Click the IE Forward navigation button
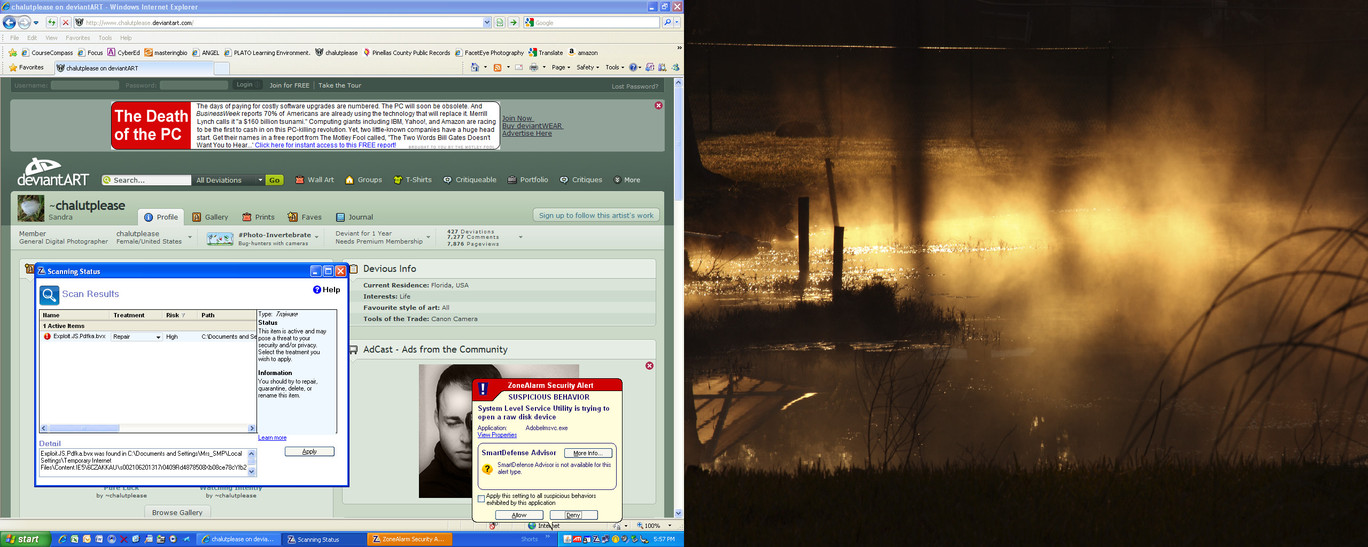The height and width of the screenshot is (547, 1368). point(24,22)
